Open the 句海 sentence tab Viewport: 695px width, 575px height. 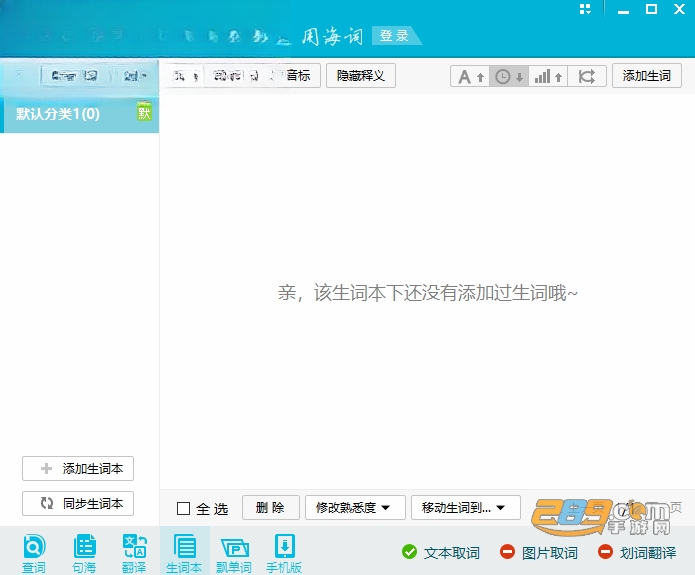84,553
